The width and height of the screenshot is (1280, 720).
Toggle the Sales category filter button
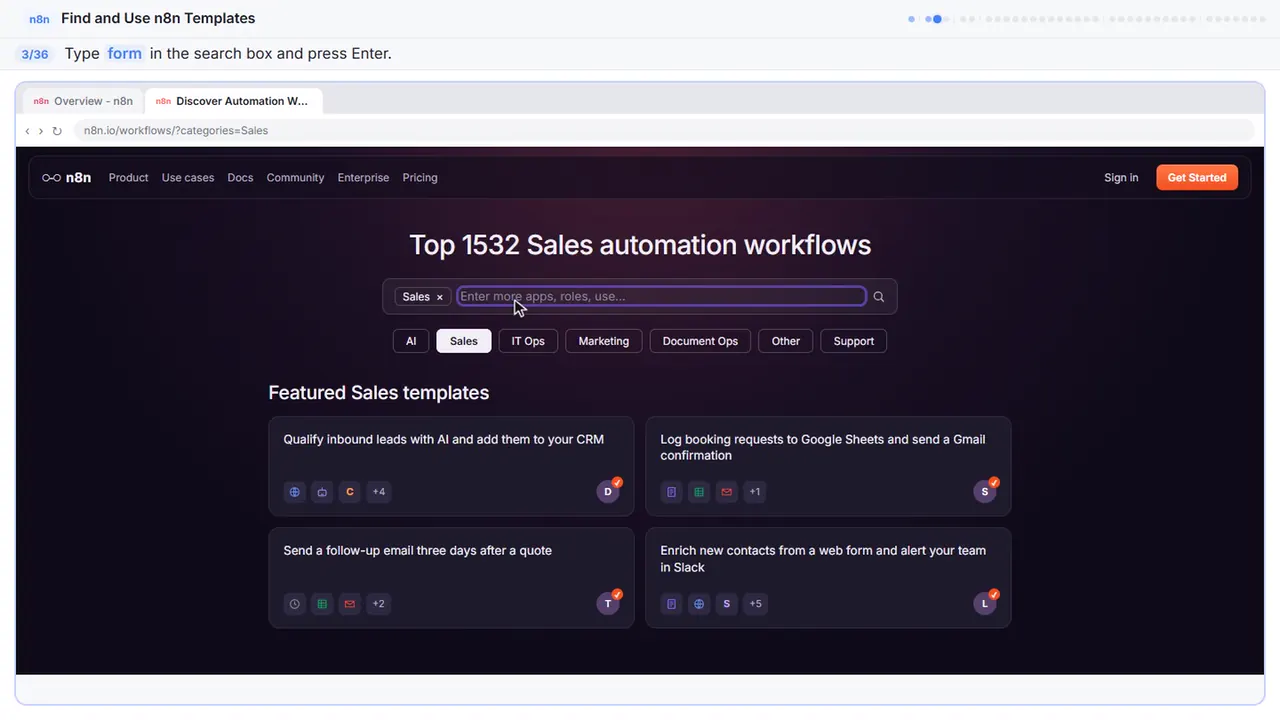coord(464,341)
